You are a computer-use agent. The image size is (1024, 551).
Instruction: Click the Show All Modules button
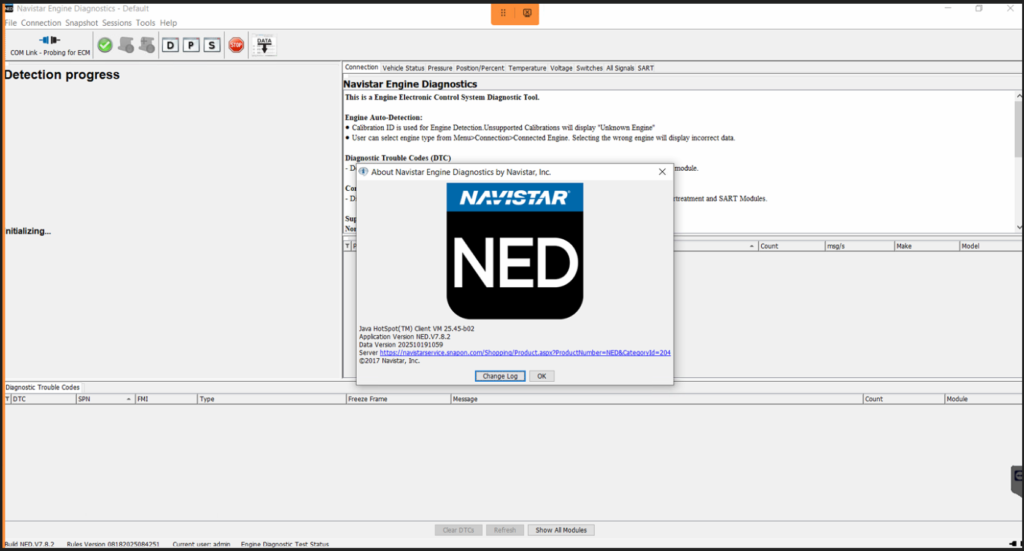560,530
